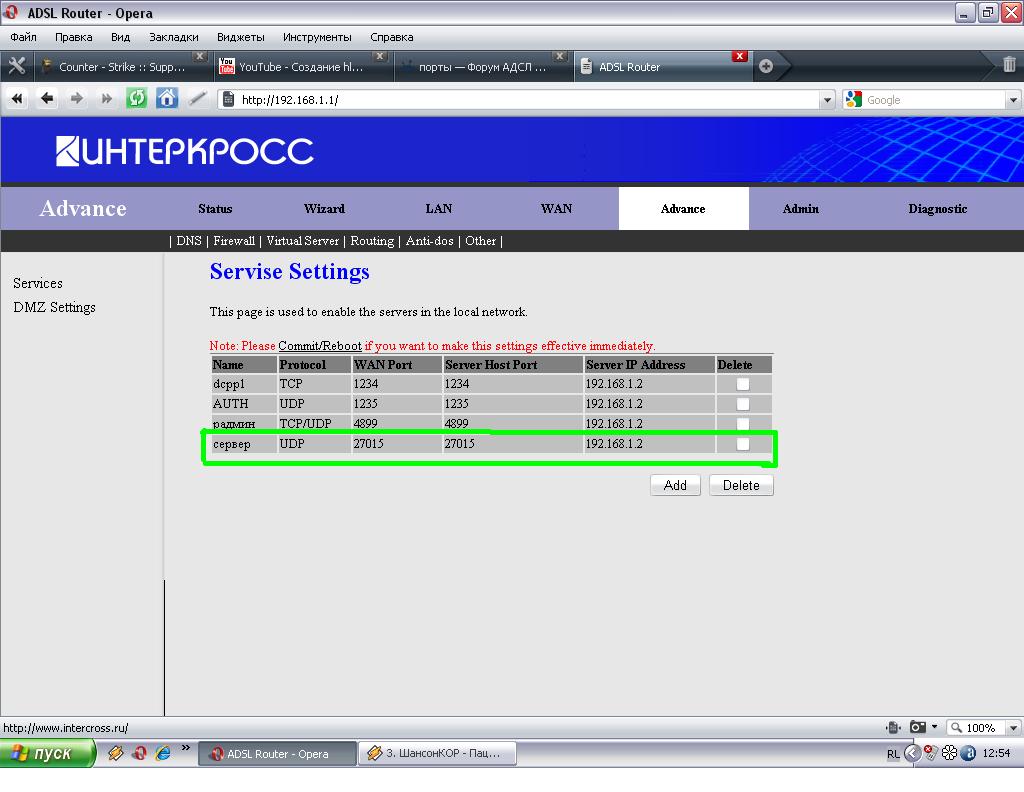Close the Counter-Strike tab
Screen dimensions: 1024x792
(200, 56)
